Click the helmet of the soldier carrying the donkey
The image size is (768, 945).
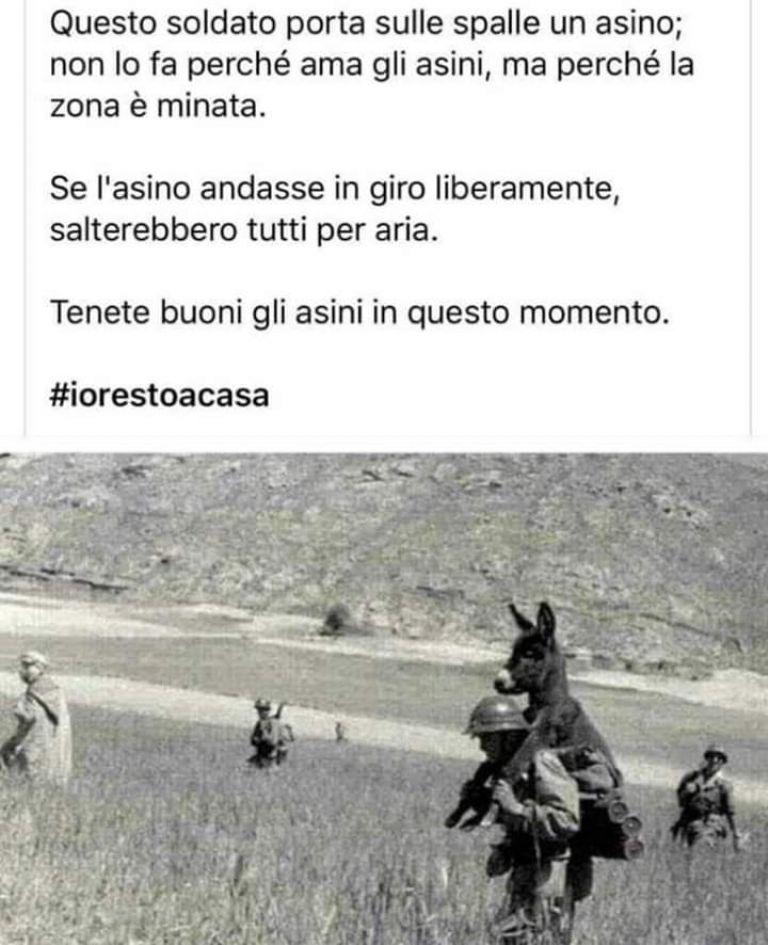[x=497, y=716]
